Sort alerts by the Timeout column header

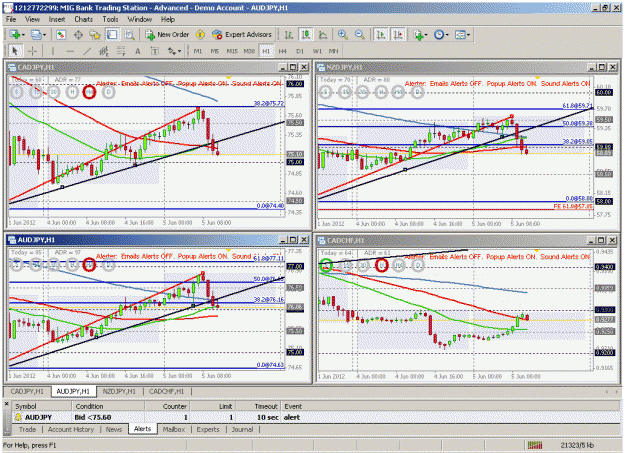click(x=258, y=406)
